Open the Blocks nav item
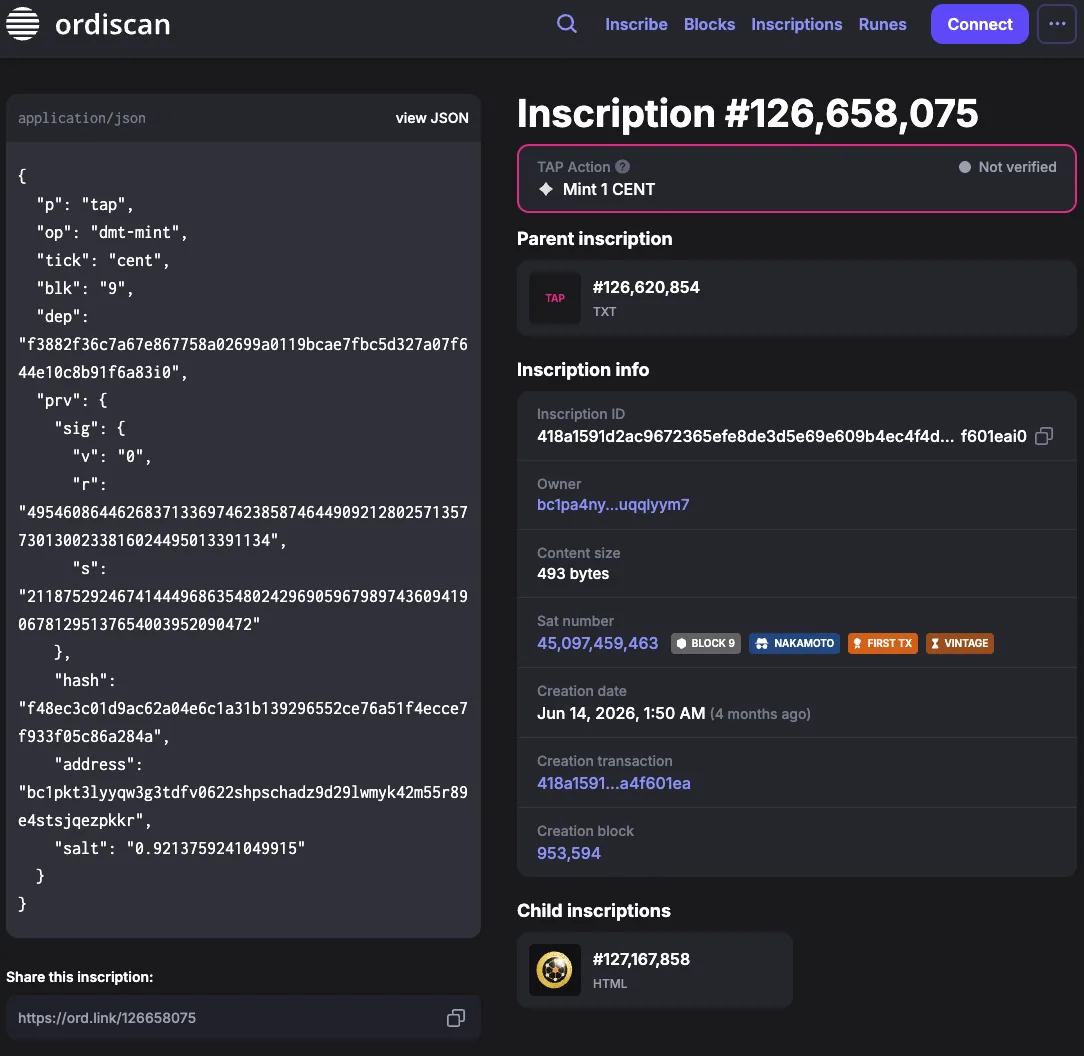The image size is (1084, 1056). coord(709,24)
